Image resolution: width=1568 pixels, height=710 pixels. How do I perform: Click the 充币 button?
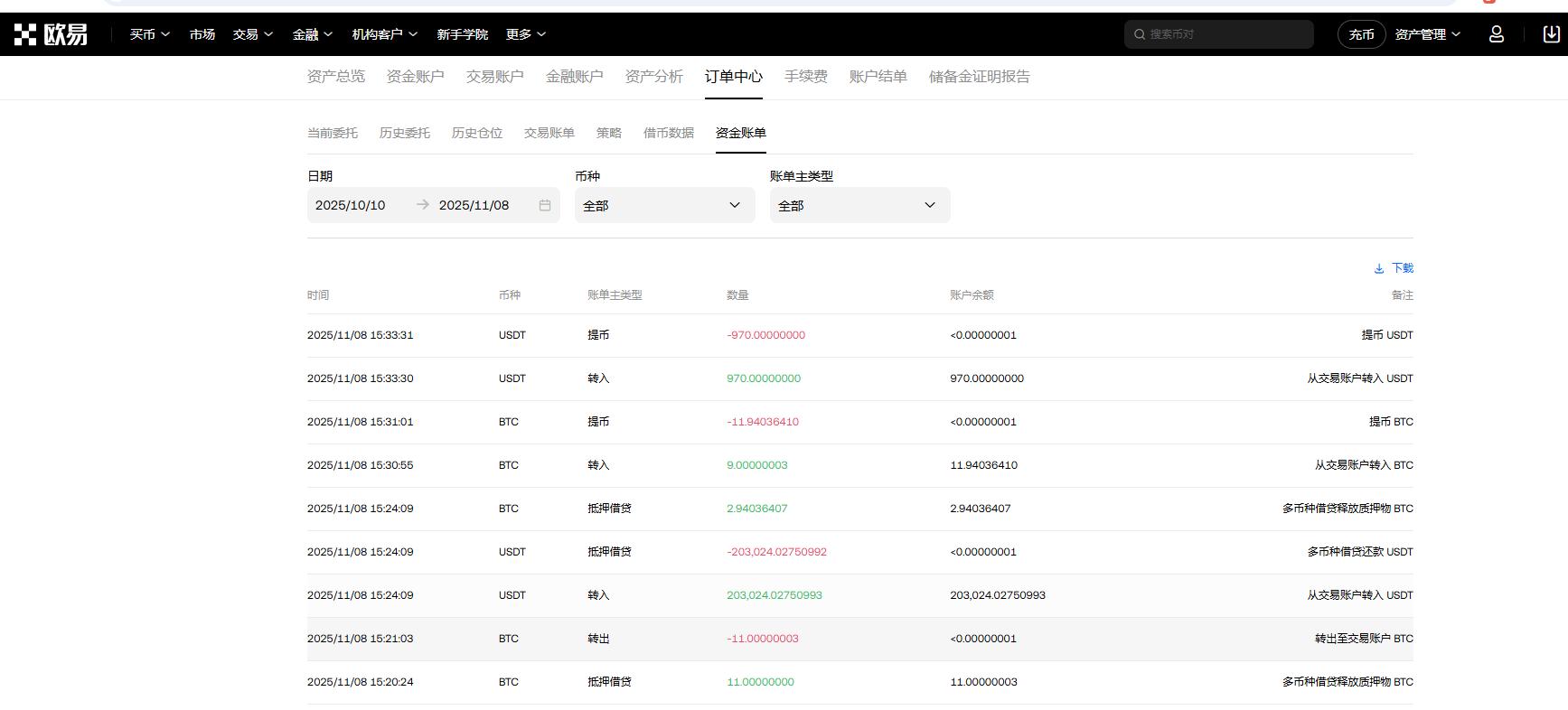(x=1361, y=34)
